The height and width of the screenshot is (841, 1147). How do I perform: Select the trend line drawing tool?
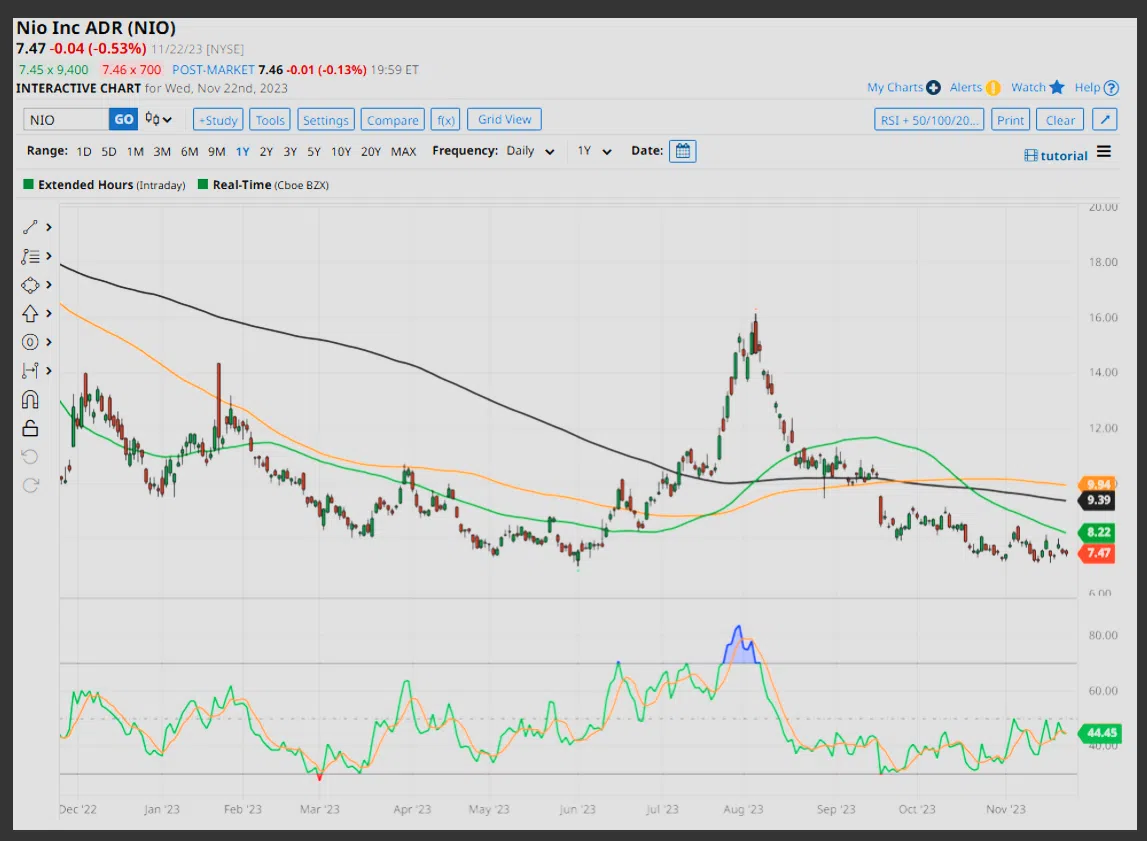(x=30, y=227)
